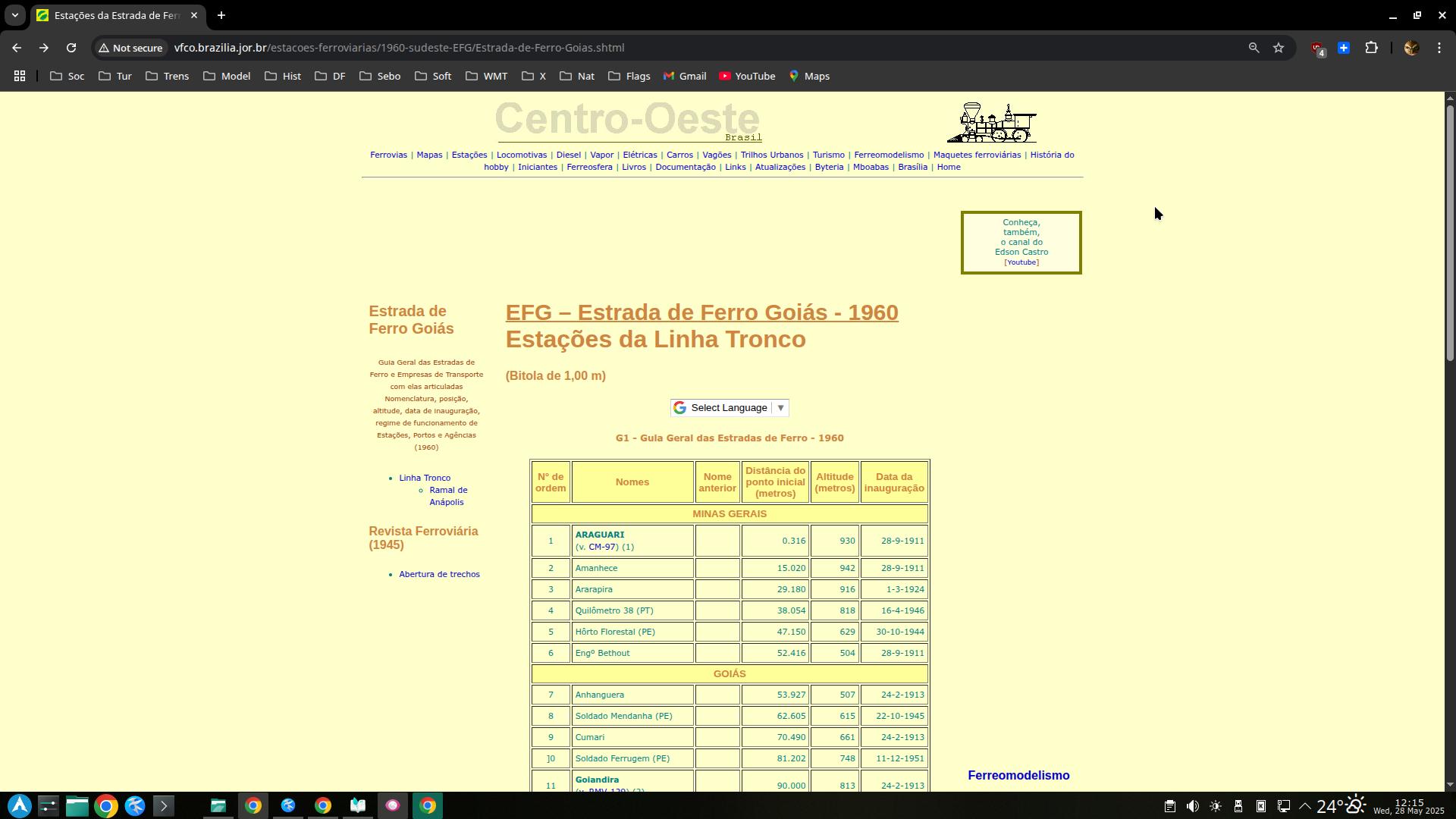Click the zoom magnifier icon in address bar

[x=1254, y=48]
